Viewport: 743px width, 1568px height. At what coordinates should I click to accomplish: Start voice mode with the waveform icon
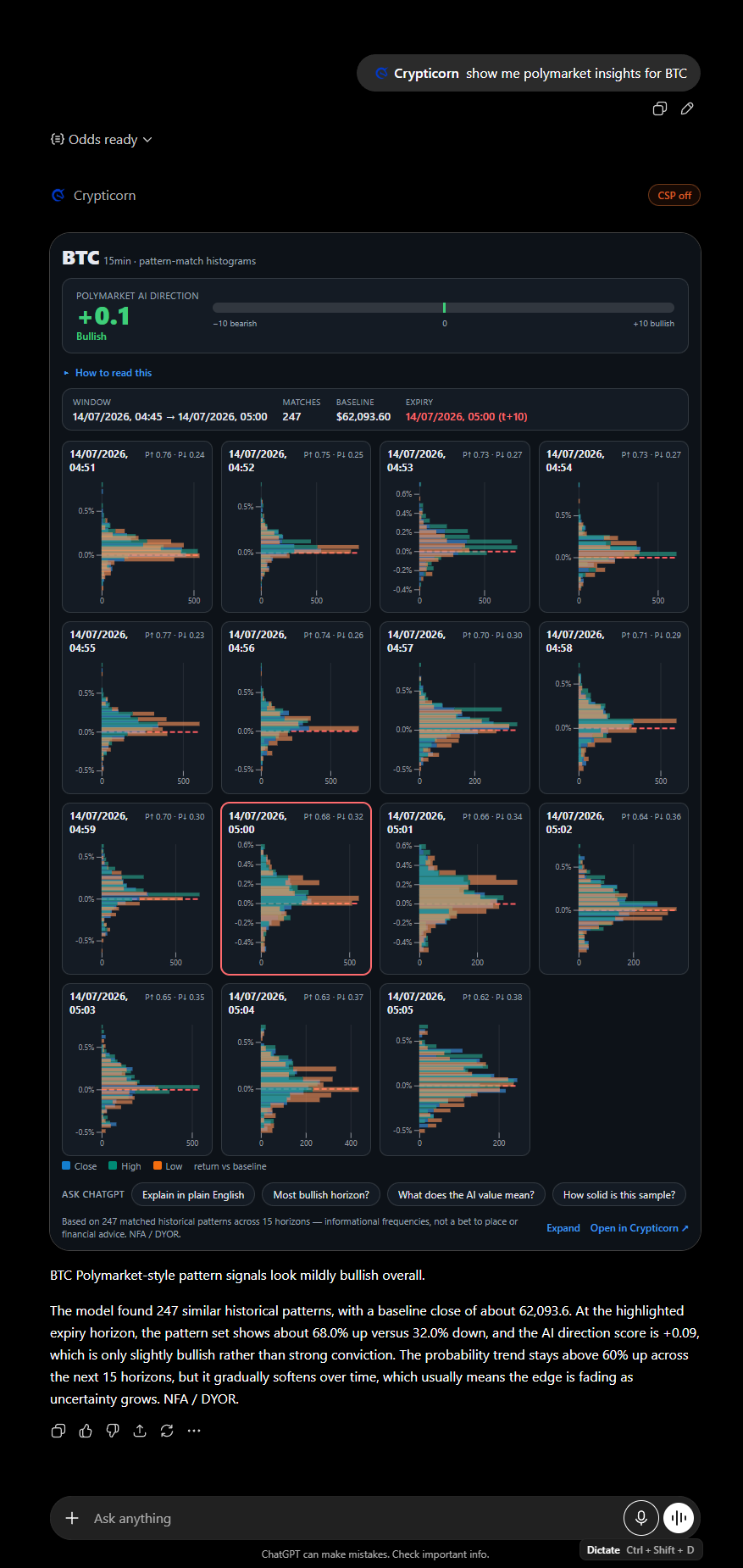[679, 1518]
